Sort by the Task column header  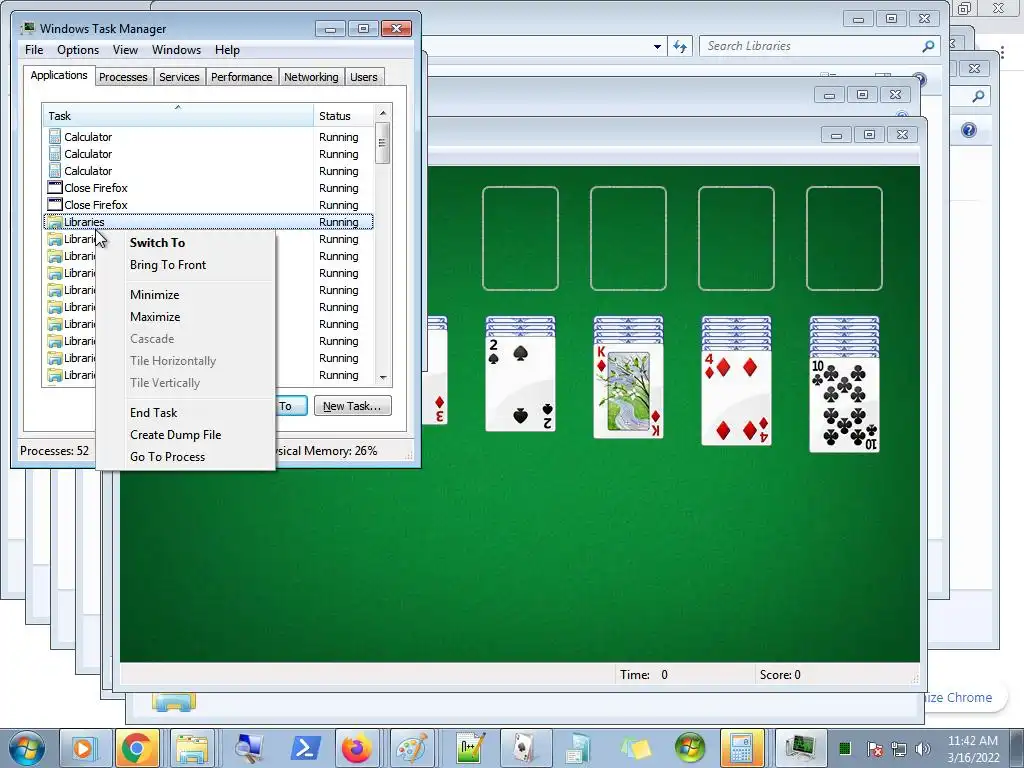click(178, 116)
